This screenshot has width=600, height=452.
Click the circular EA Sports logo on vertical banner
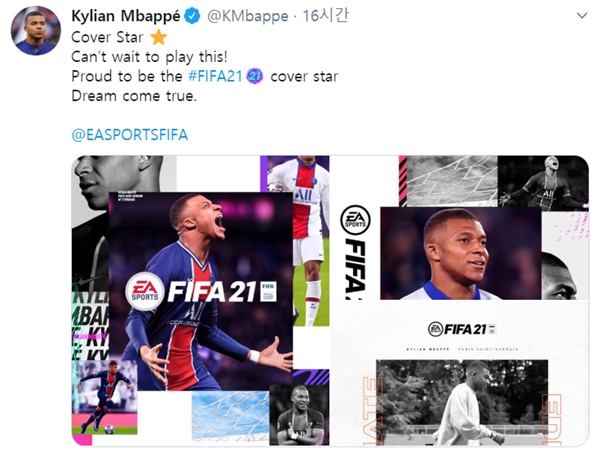pyautogui.click(x=355, y=220)
